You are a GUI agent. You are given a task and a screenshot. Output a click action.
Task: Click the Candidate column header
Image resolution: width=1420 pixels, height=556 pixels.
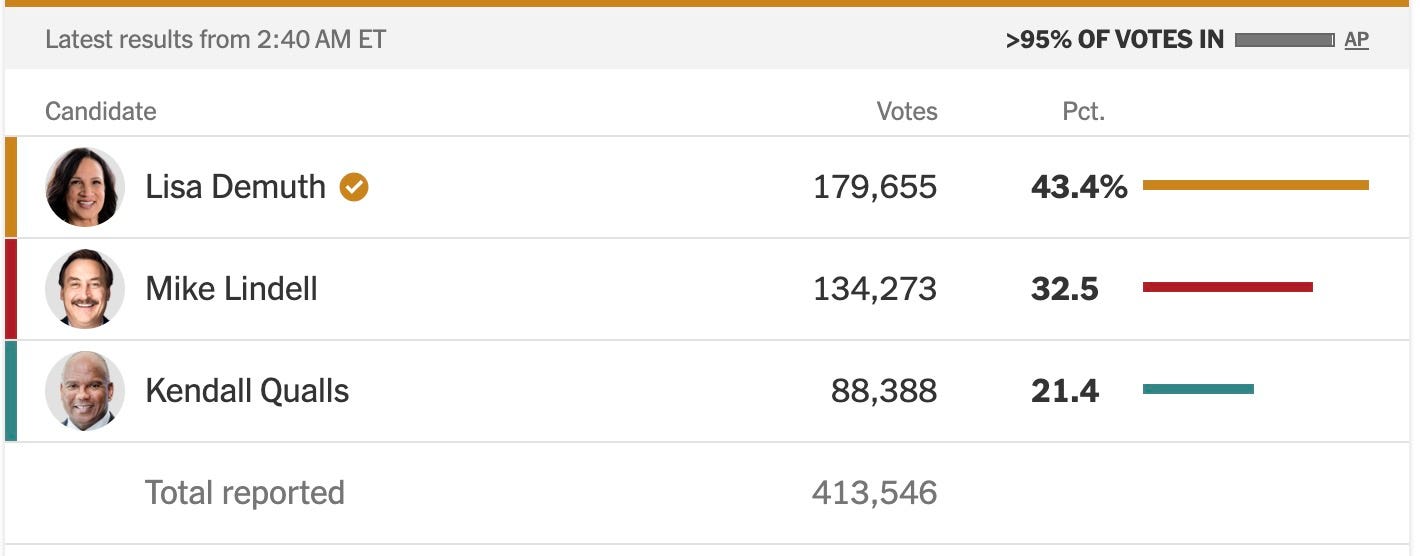pyautogui.click(x=101, y=111)
